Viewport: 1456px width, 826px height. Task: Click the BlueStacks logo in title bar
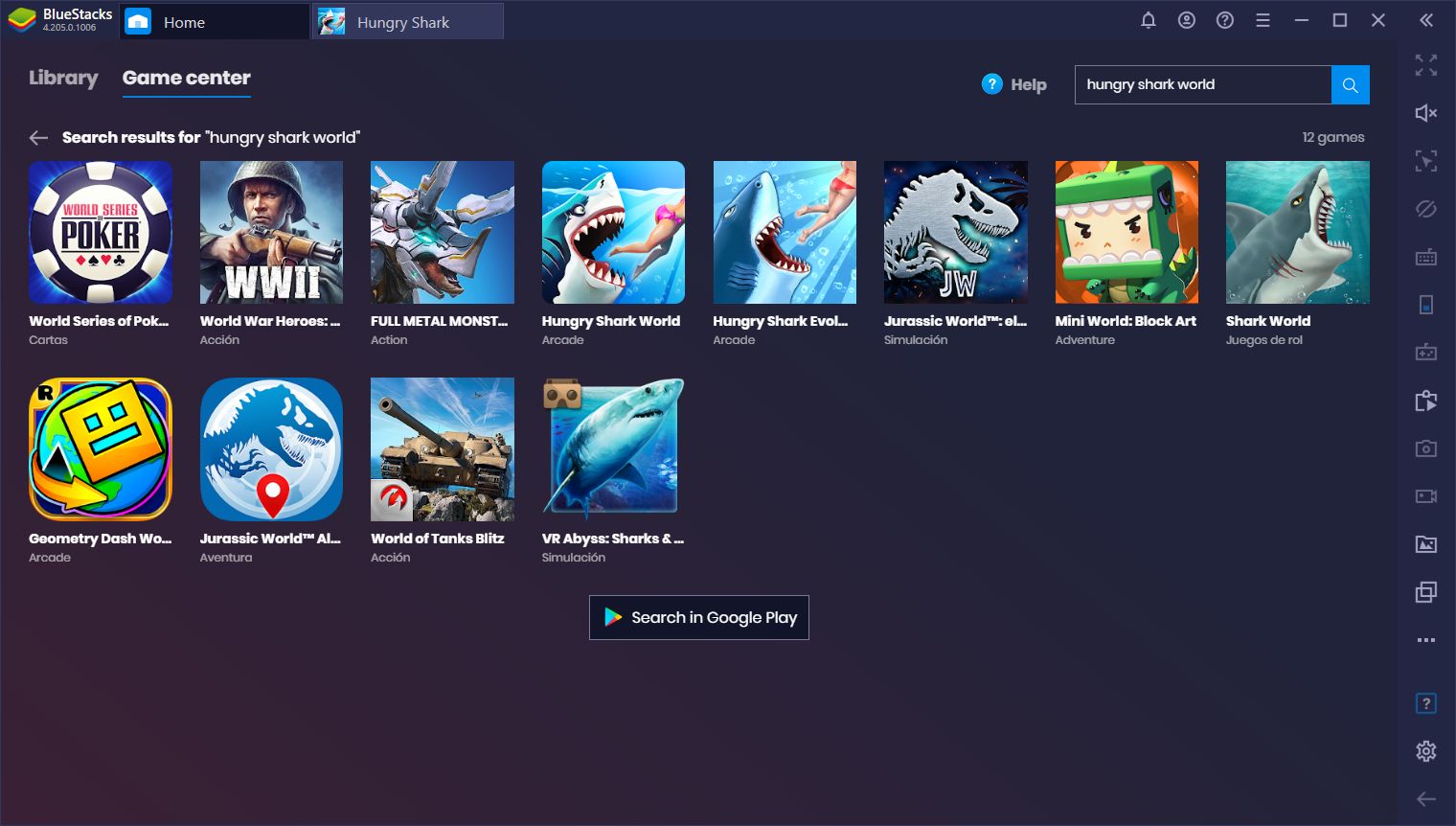(22, 20)
